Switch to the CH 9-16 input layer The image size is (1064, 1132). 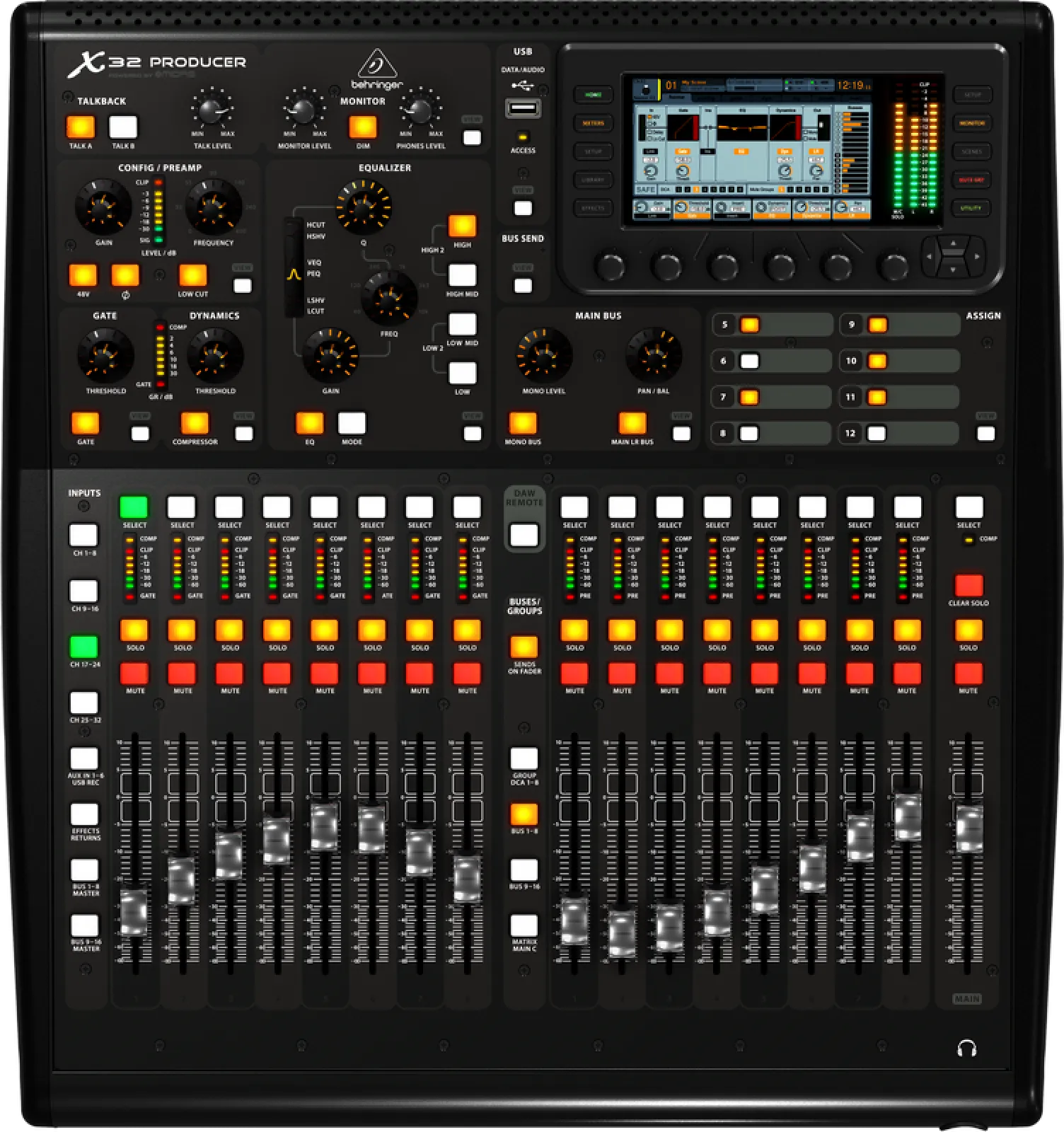(83, 591)
